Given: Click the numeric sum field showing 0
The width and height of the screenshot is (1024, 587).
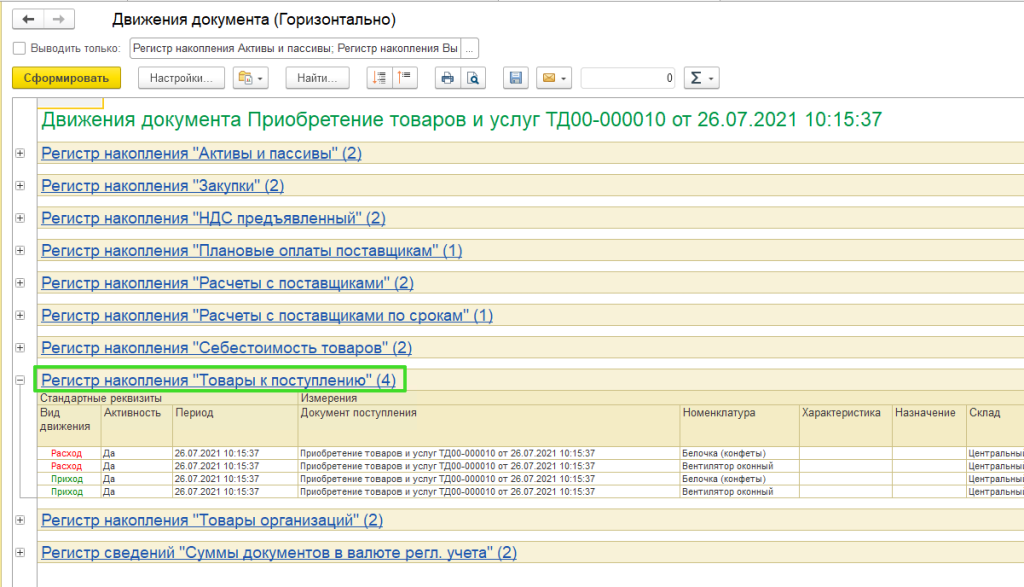Looking at the screenshot, I should (628, 77).
